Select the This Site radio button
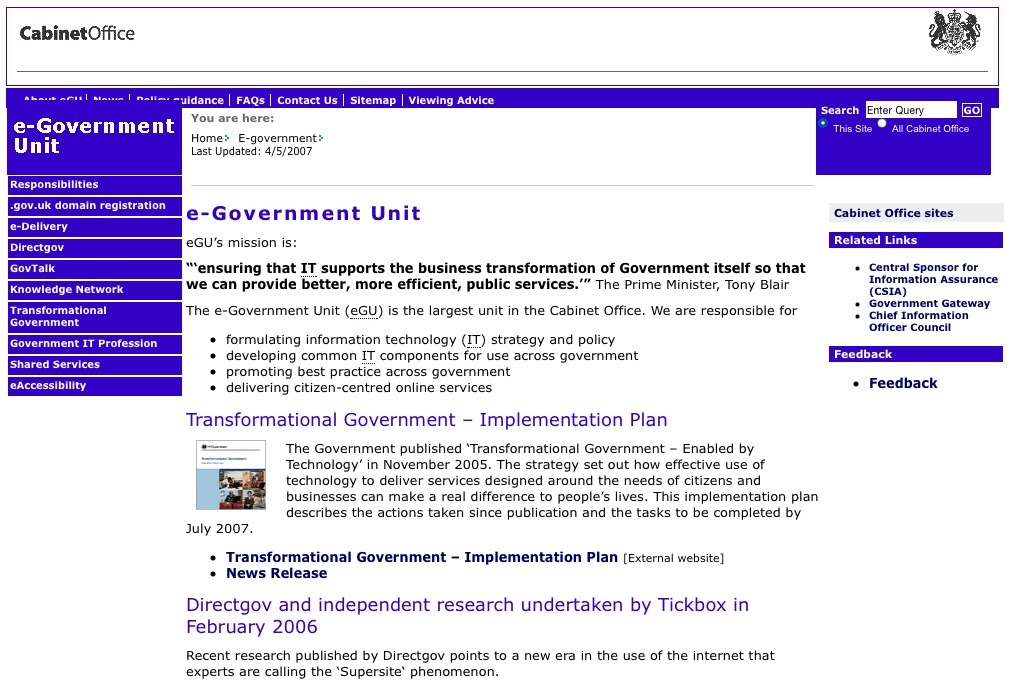 (823, 123)
